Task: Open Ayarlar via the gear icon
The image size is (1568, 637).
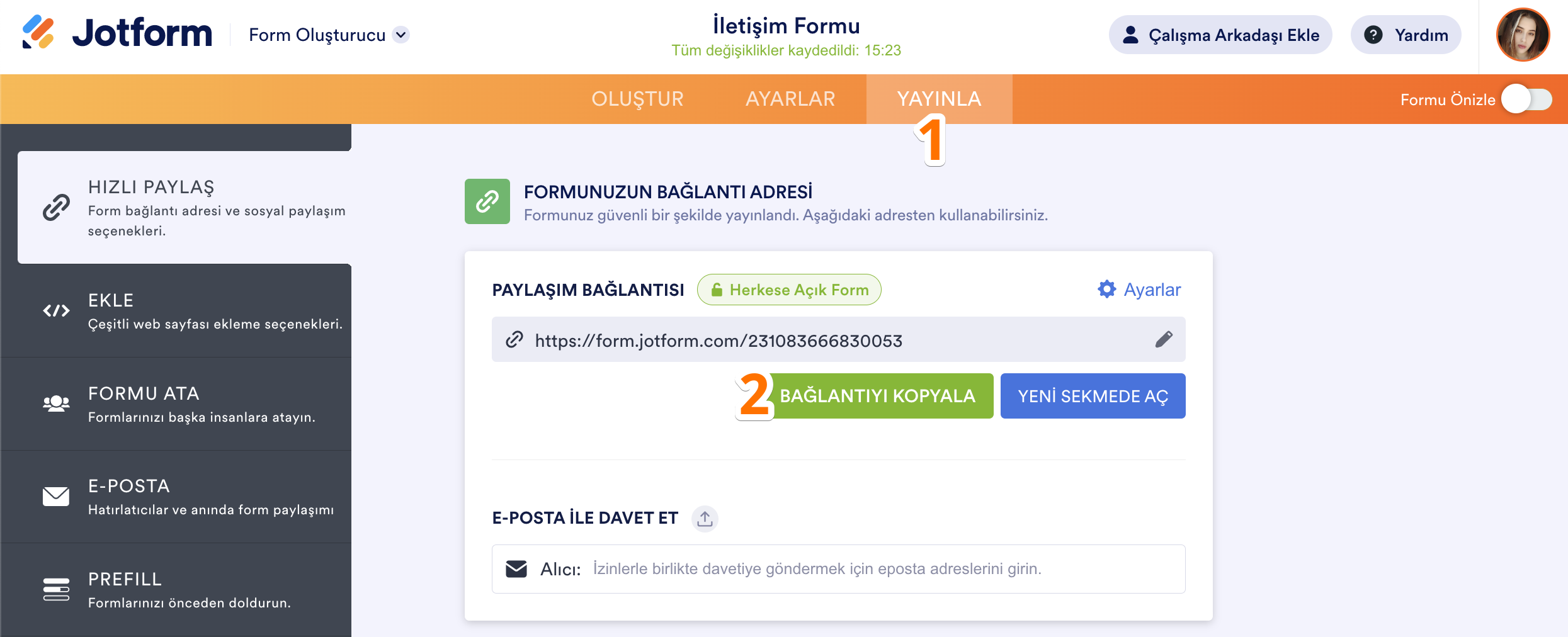Action: click(1106, 290)
